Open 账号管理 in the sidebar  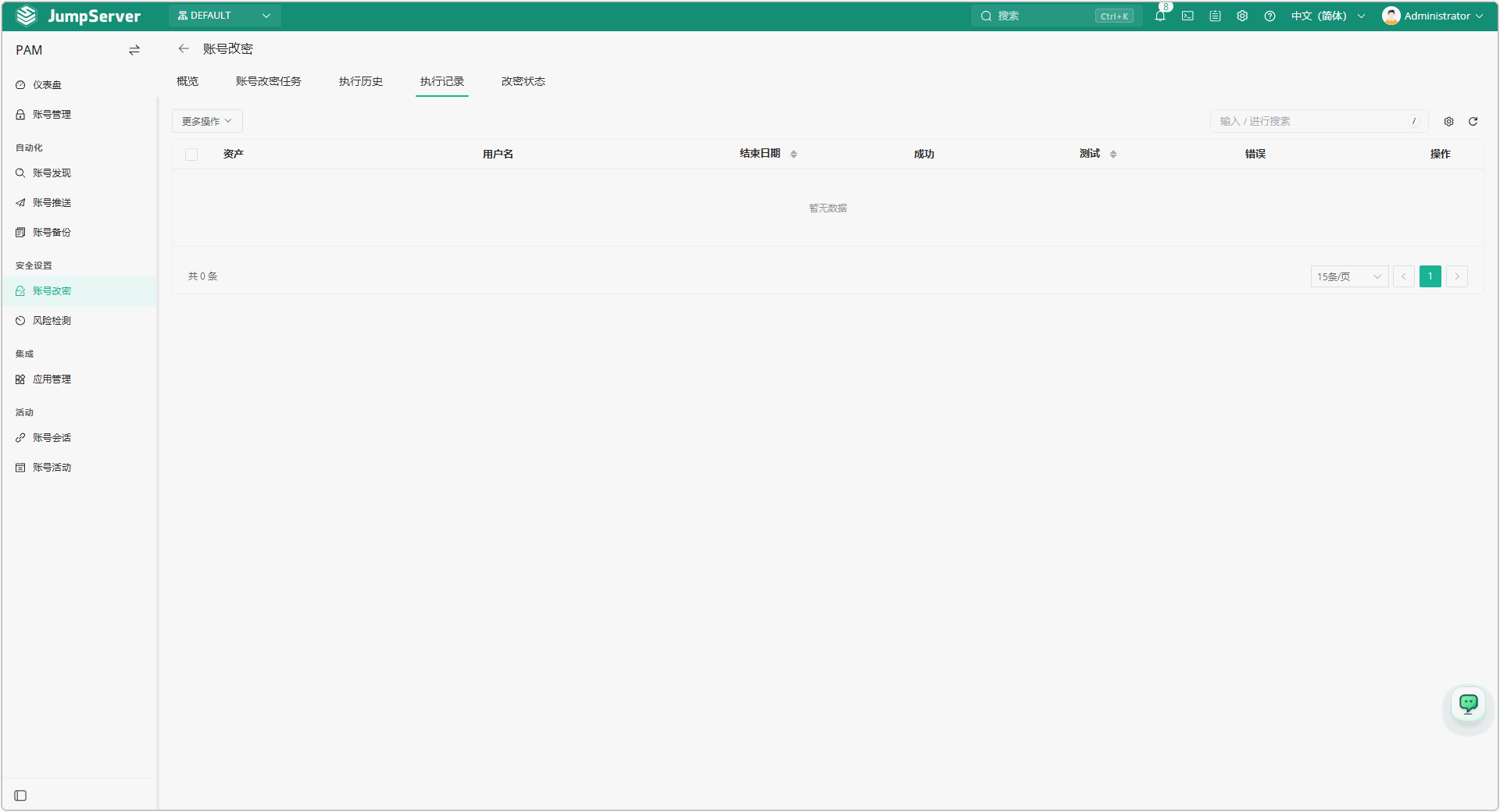[x=79, y=115]
